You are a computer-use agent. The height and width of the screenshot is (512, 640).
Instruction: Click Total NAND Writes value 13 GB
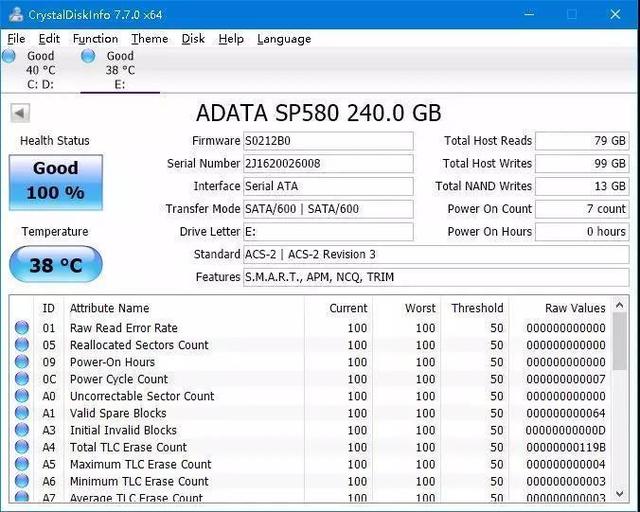click(x=582, y=186)
